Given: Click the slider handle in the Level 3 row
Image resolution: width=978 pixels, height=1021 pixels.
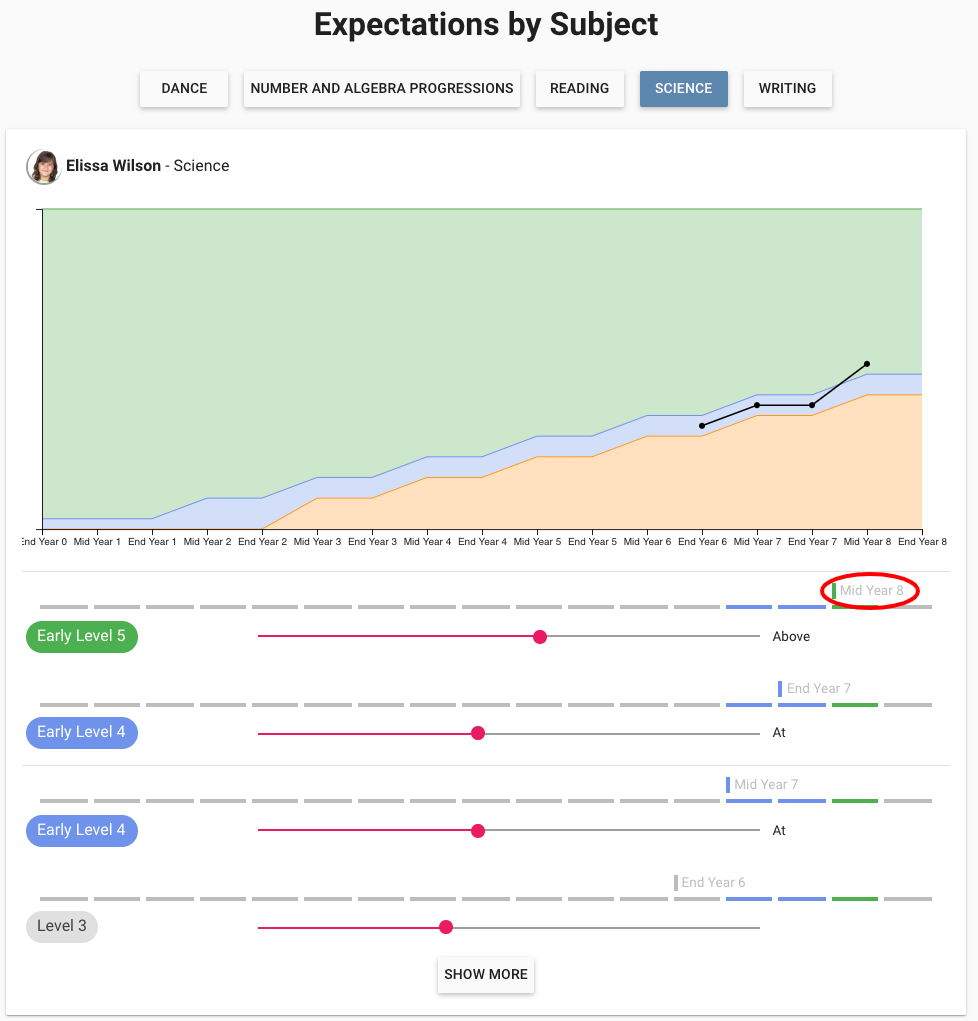Looking at the screenshot, I should tap(446, 928).
